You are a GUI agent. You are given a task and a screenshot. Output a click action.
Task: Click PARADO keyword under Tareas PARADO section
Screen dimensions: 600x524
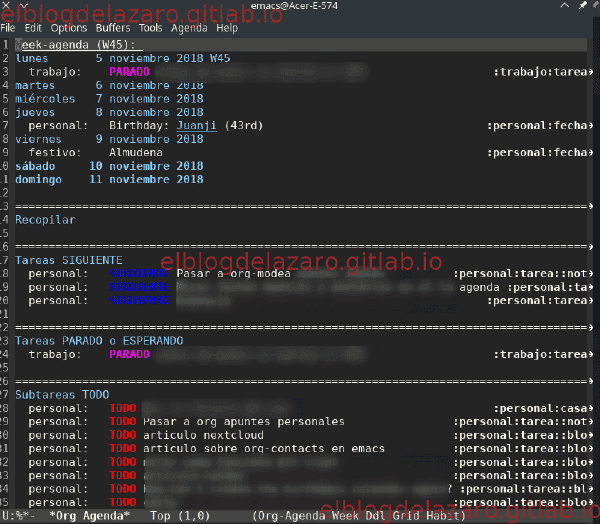coord(129,354)
